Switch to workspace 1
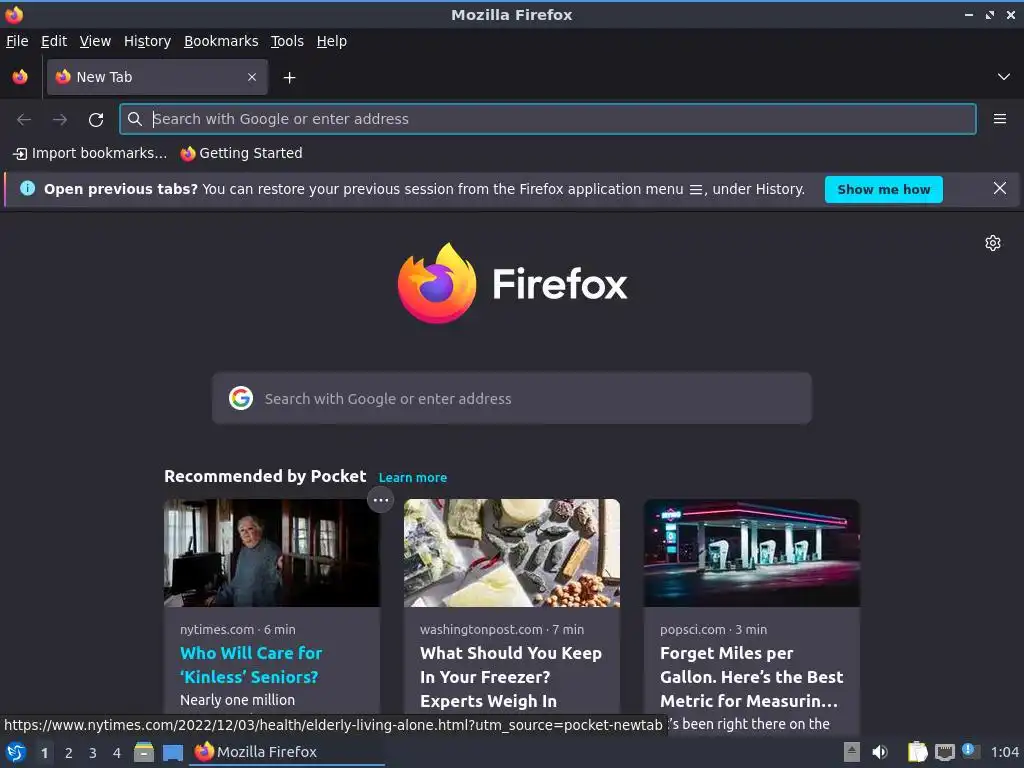1024x768 pixels. [x=44, y=753]
